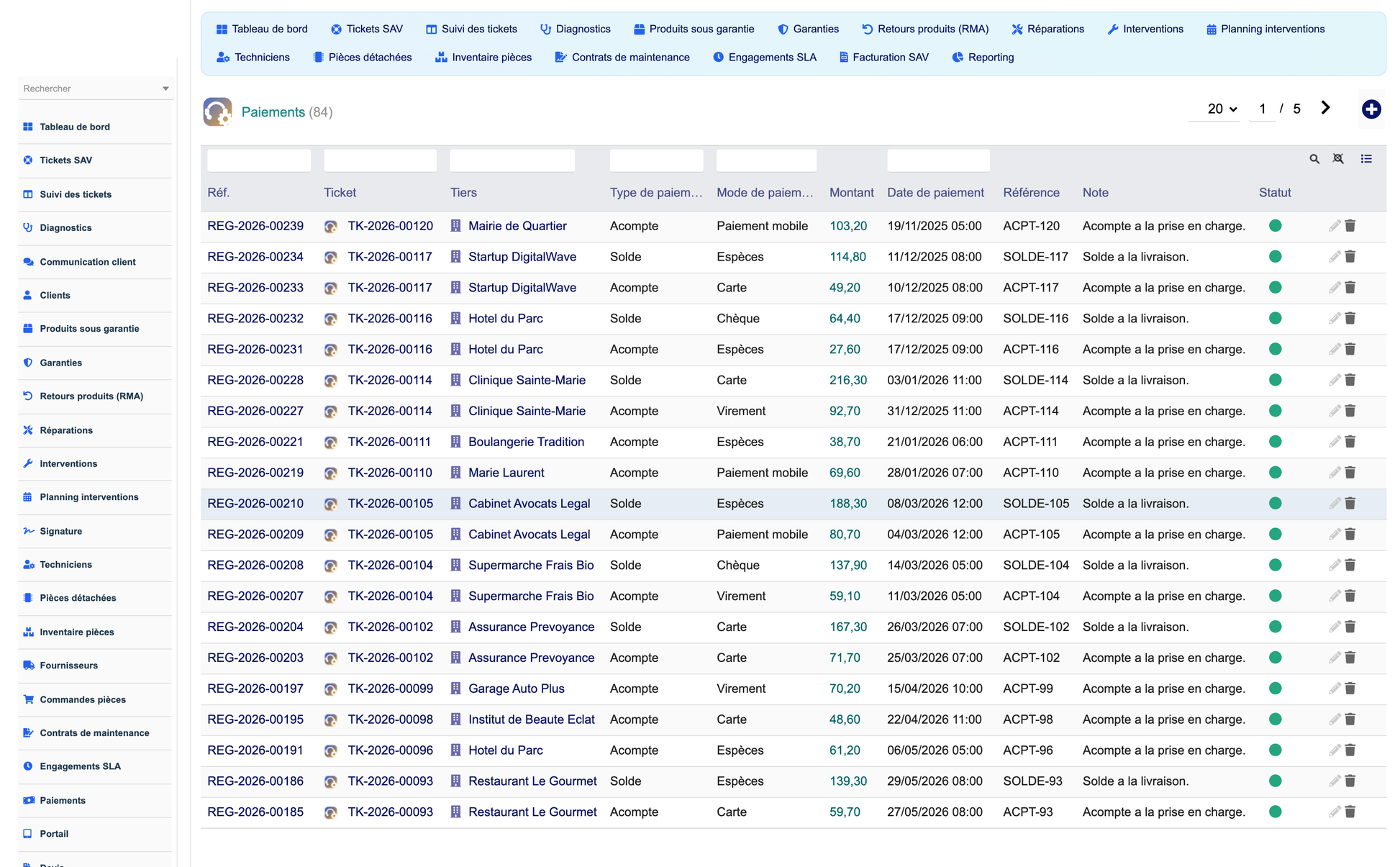Screen dimensions: 1400x867
Task: Click trash icon for REG-2026-00210
Action: point(1350,504)
